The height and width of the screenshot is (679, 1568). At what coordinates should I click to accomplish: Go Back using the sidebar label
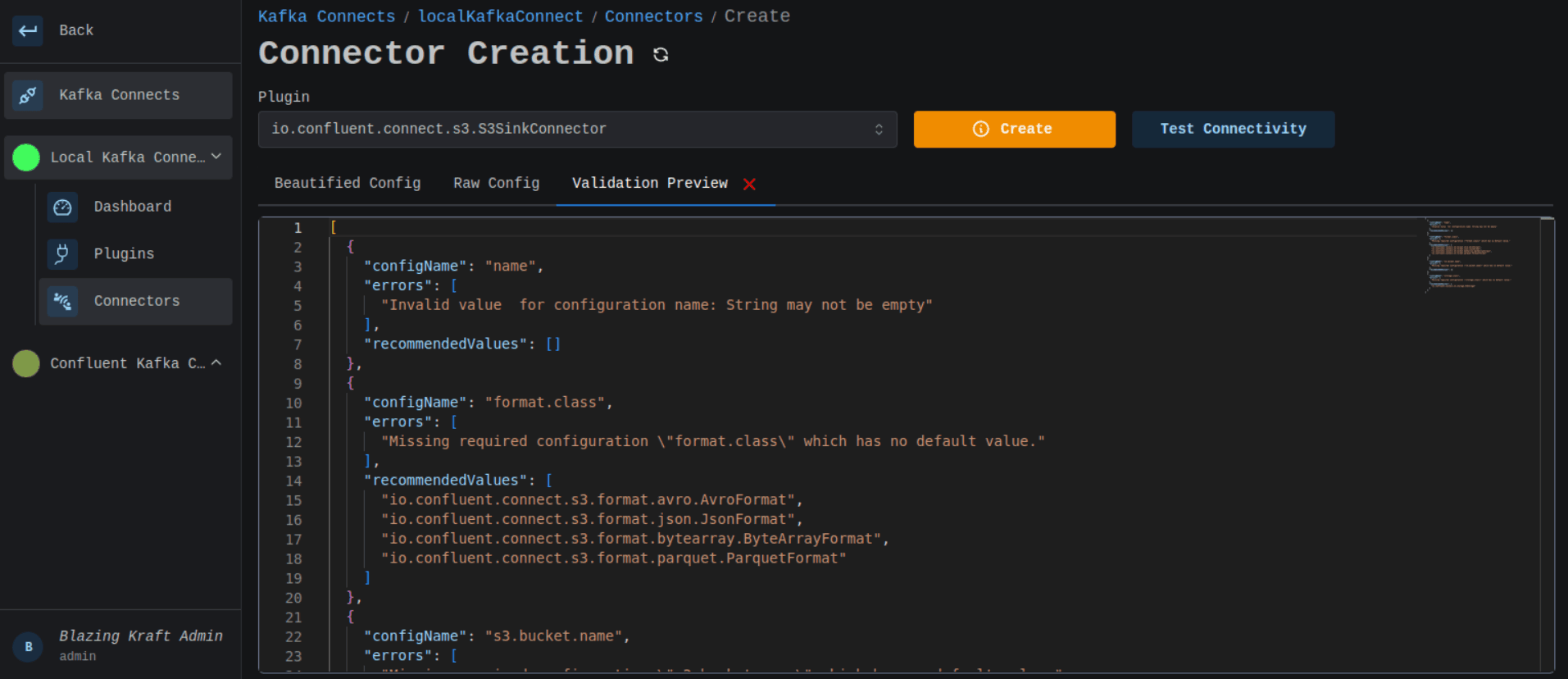pyautogui.click(x=76, y=30)
